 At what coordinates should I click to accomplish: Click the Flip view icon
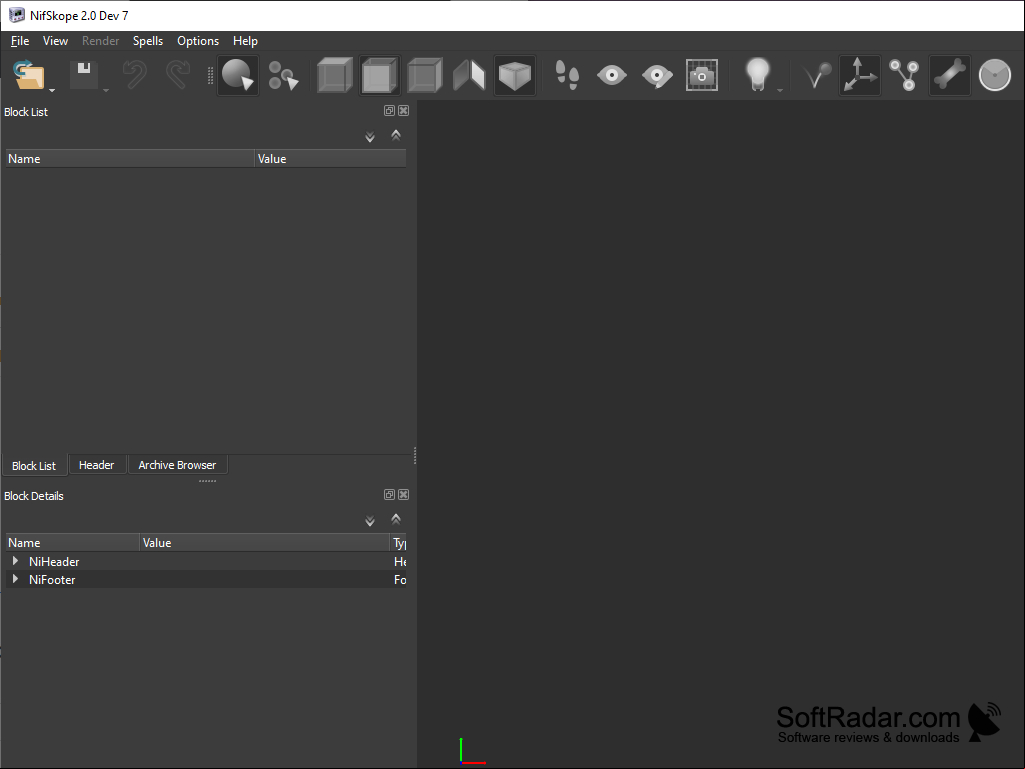tap(469, 75)
